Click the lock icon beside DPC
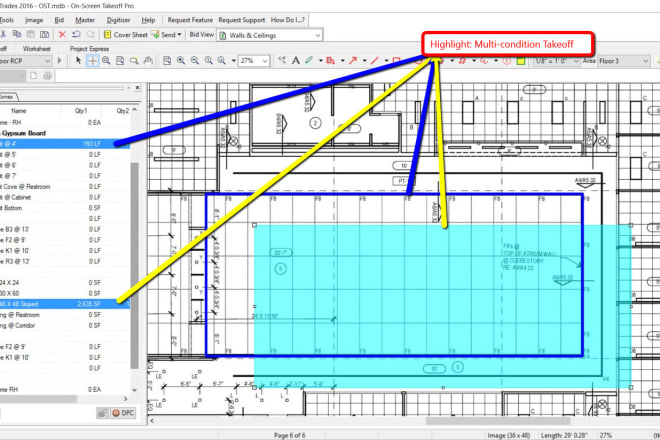This screenshot has height=440, width=660. coord(102,413)
